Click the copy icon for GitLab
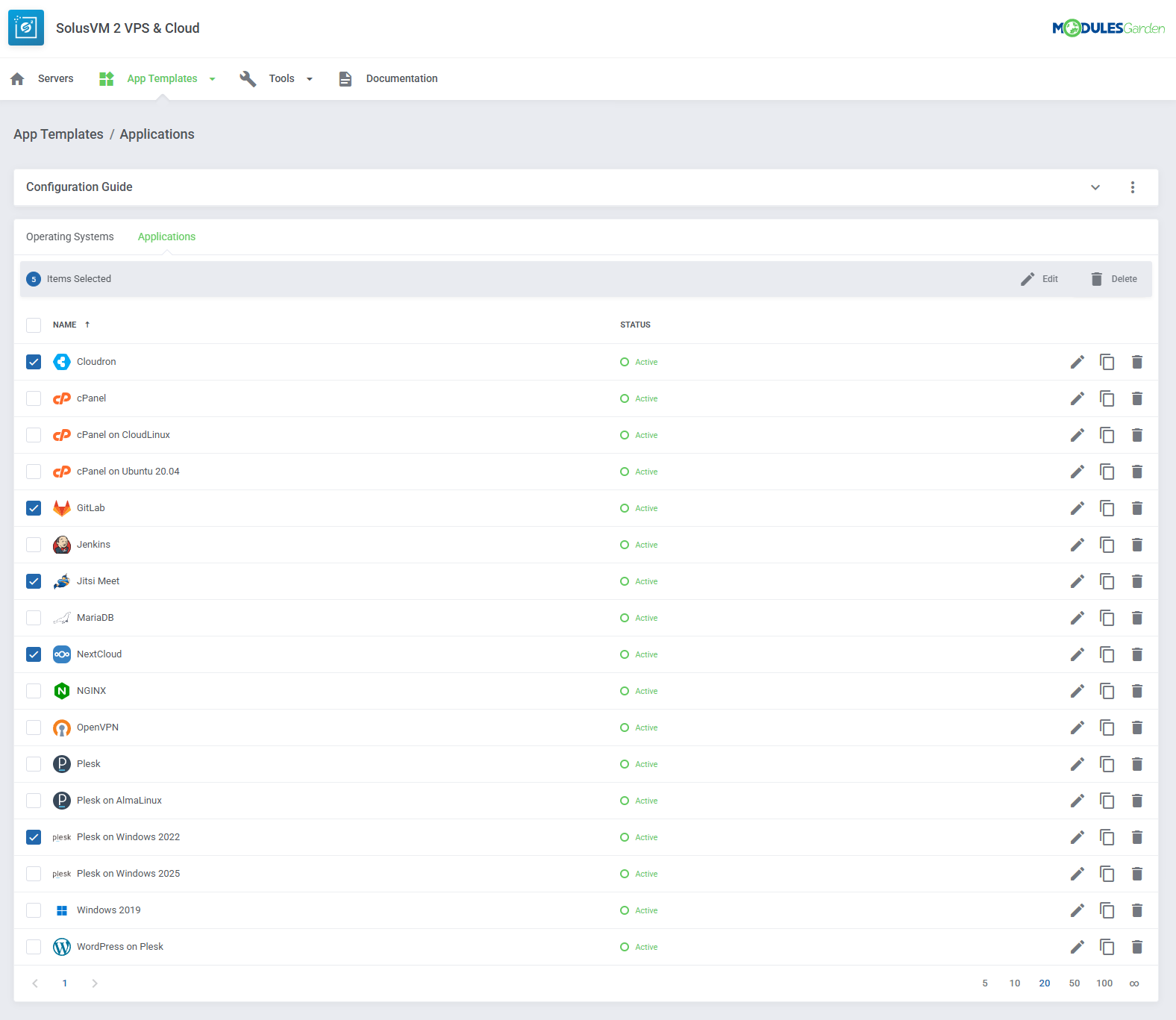Viewport: 1176px width, 1020px height. point(1107,508)
